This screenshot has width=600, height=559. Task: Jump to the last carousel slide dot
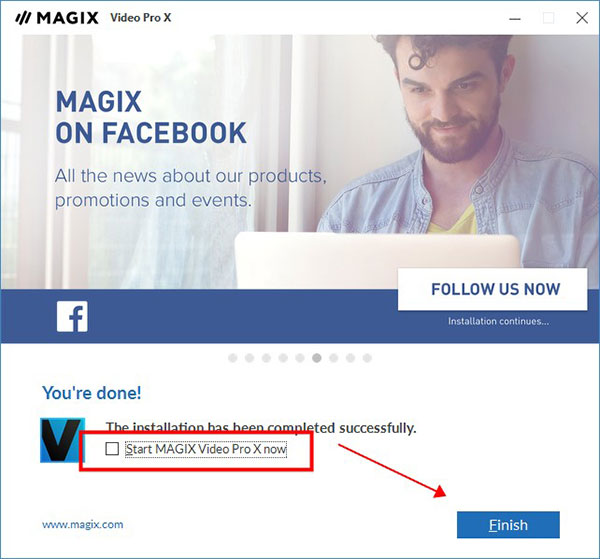tap(367, 358)
